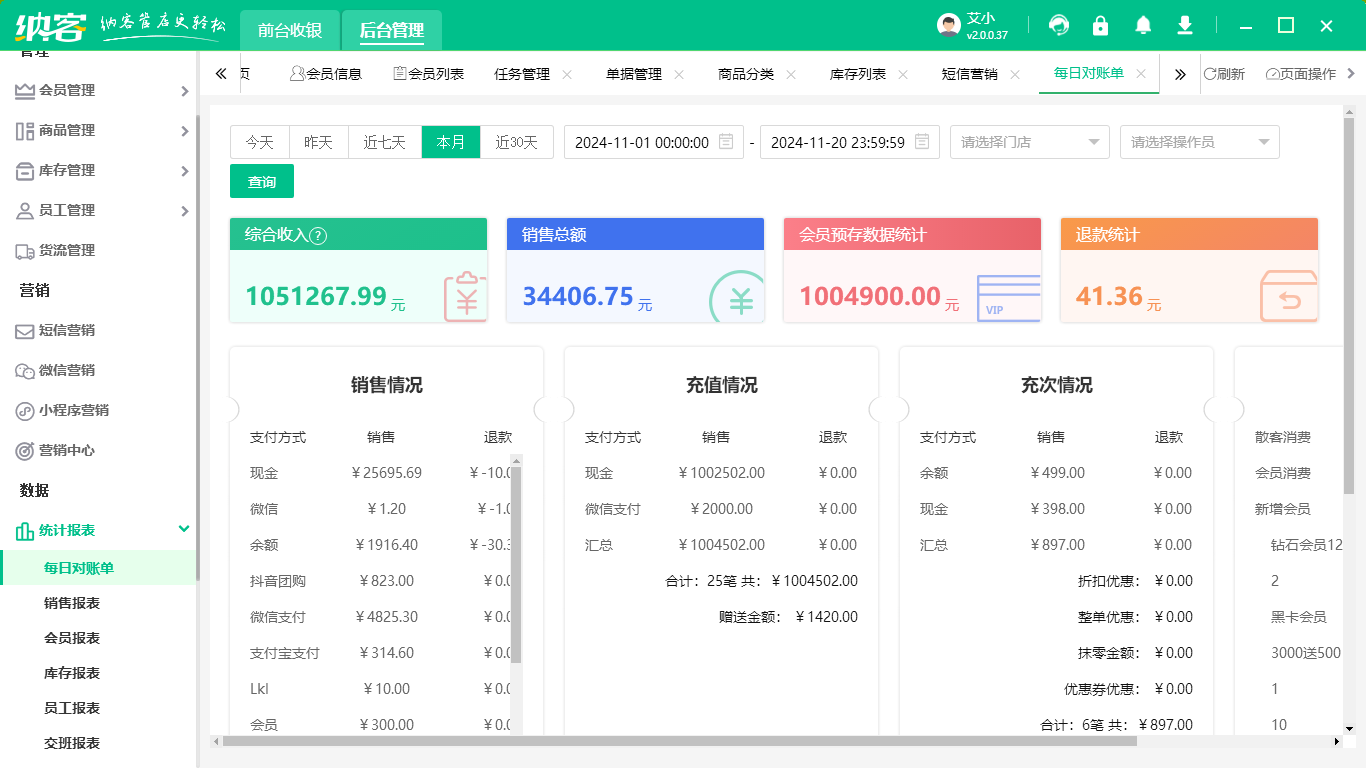Open calendar picker for end date
The height and width of the screenshot is (768, 1366).
[922, 142]
